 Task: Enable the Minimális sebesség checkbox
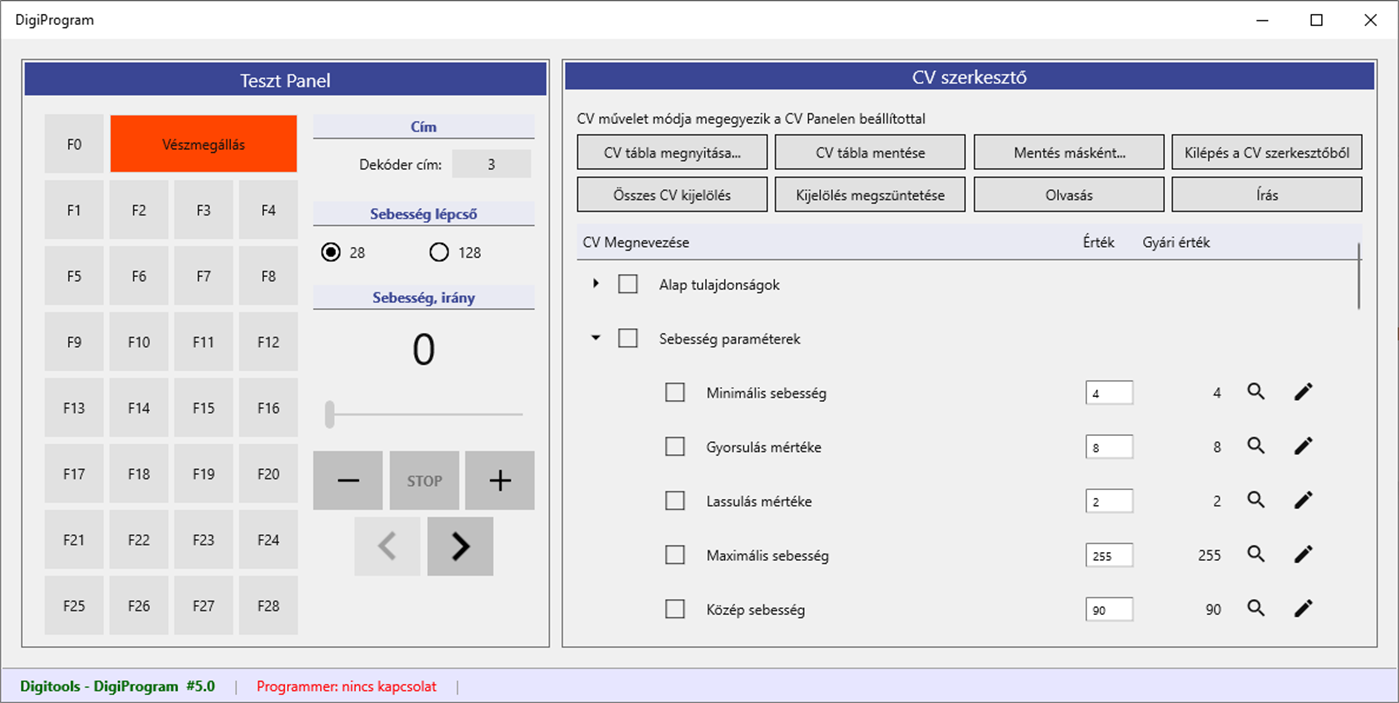point(674,392)
